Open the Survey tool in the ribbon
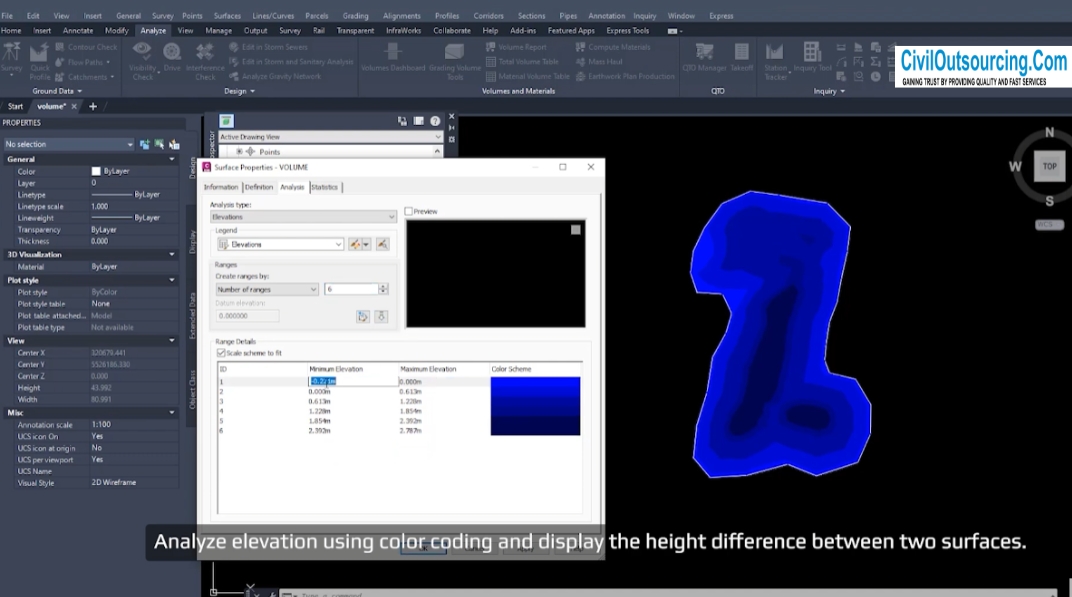 coord(12,59)
